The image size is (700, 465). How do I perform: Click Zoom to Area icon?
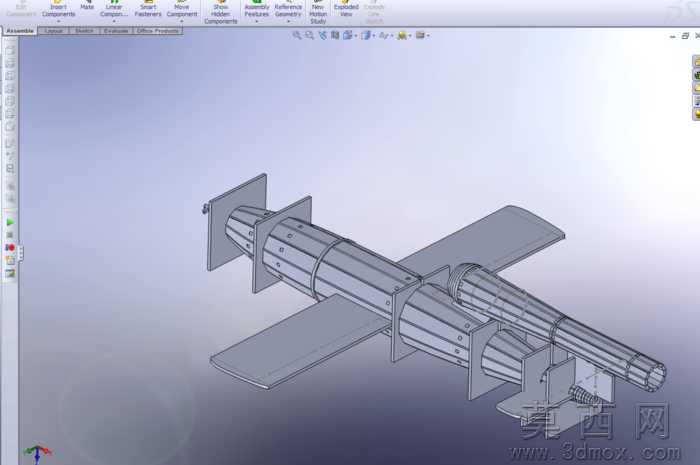pyautogui.click(x=309, y=35)
